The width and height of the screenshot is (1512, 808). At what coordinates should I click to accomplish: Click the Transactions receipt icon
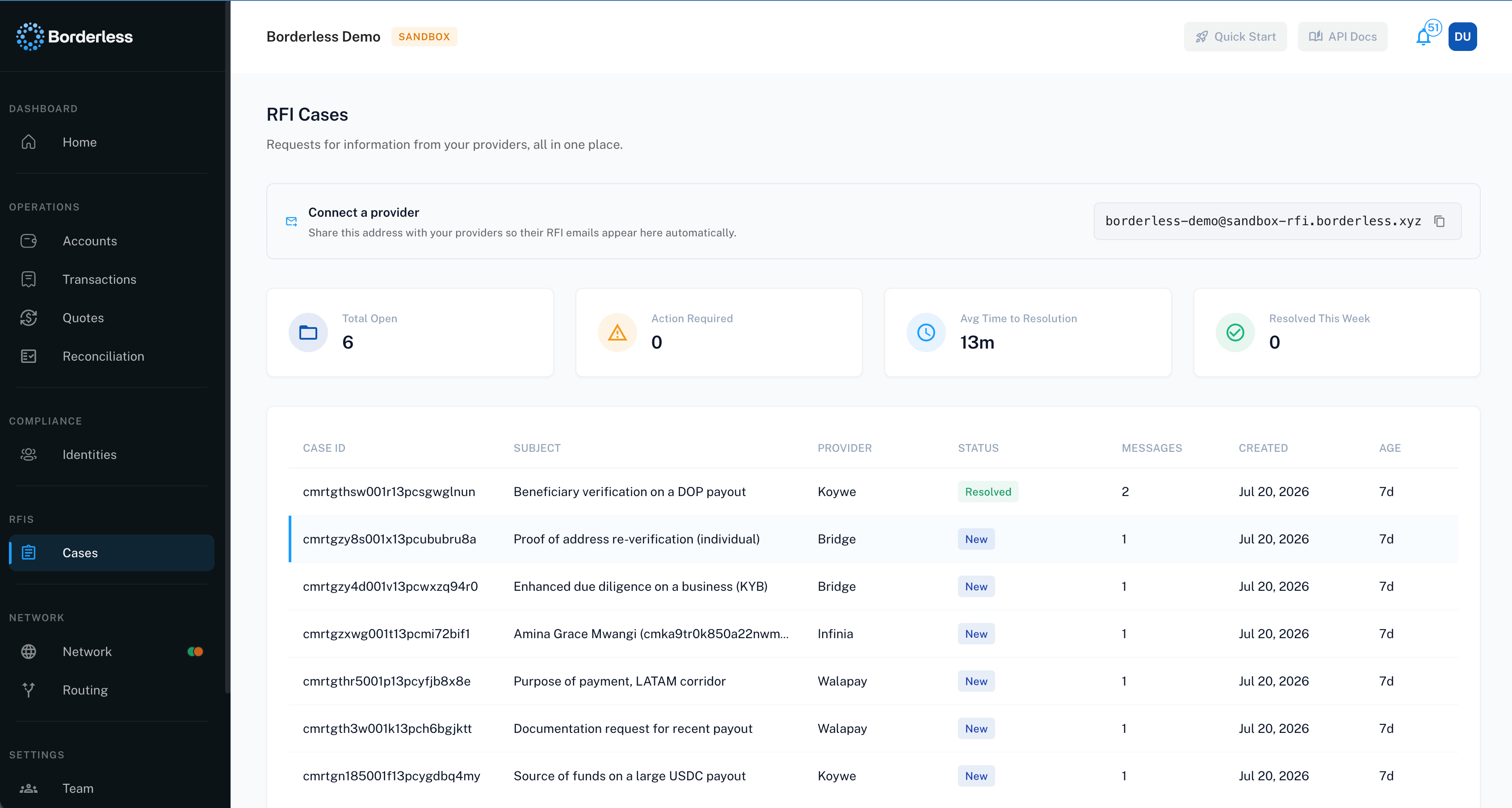[x=29, y=279]
